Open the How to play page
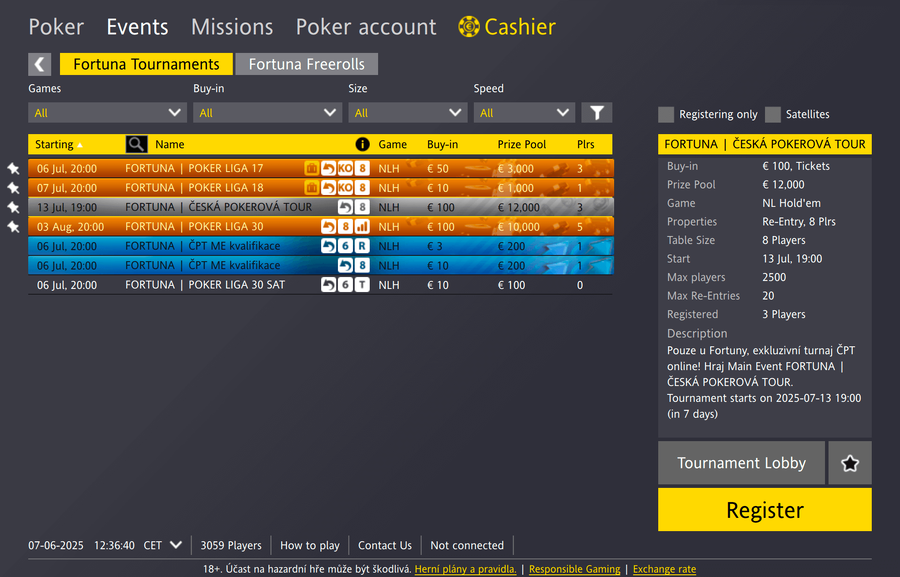This screenshot has width=900, height=577. click(x=310, y=545)
